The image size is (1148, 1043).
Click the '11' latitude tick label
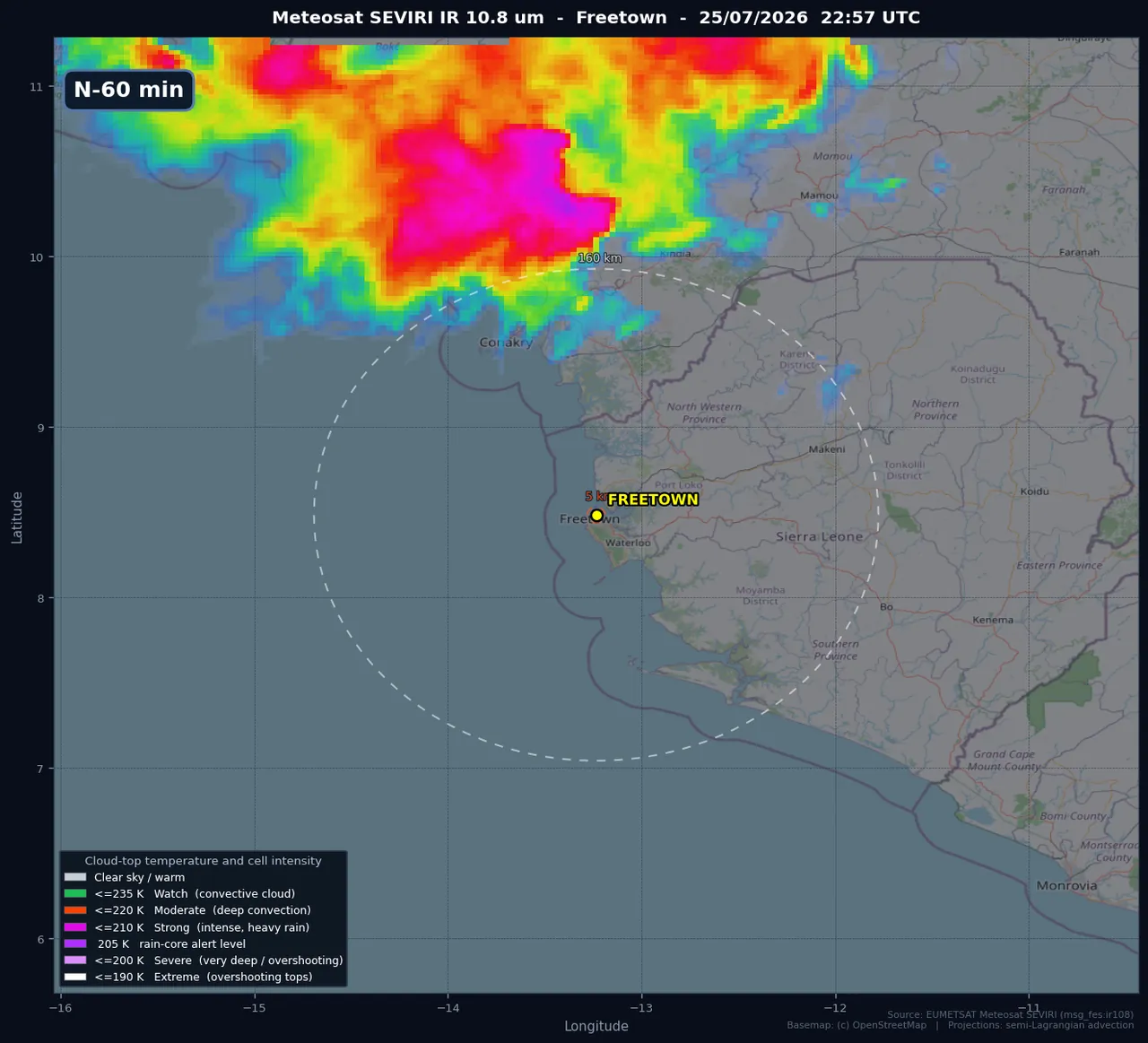pos(36,87)
